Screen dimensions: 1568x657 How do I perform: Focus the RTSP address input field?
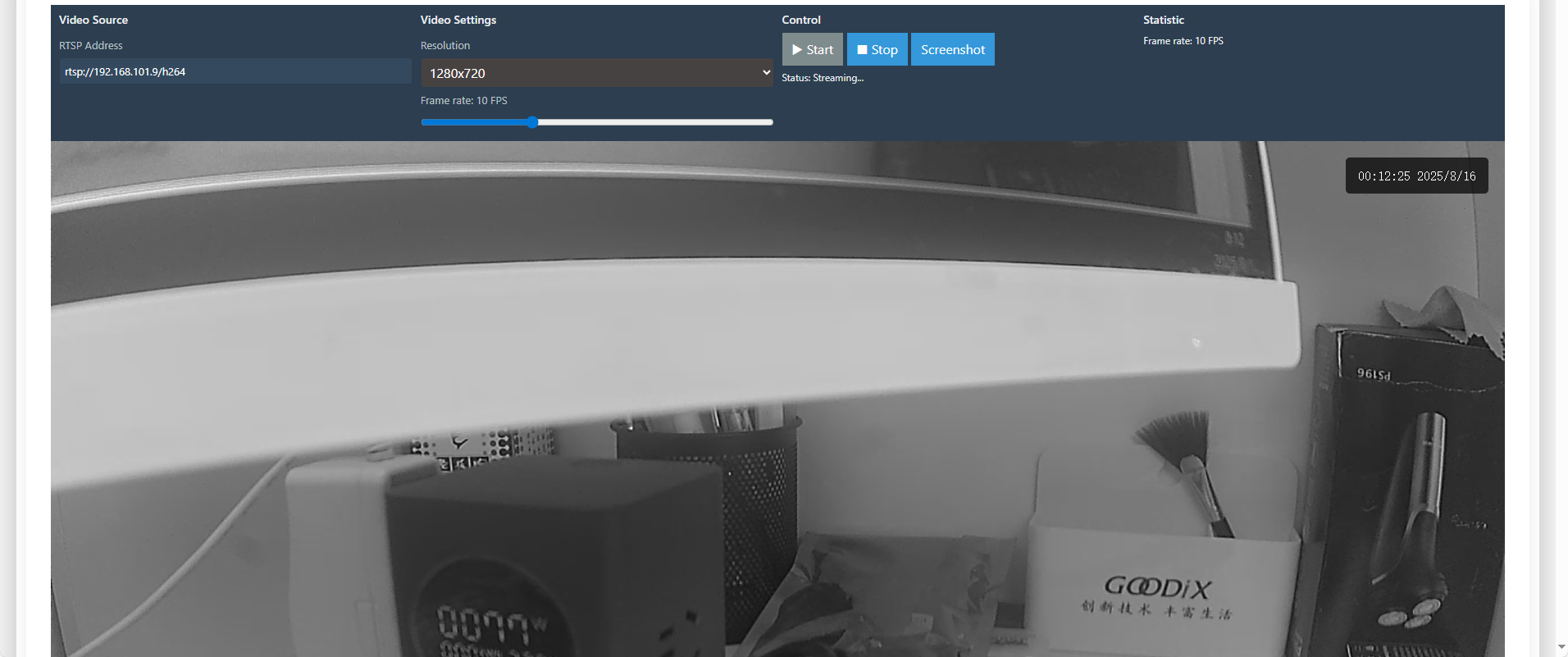coord(235,71)
